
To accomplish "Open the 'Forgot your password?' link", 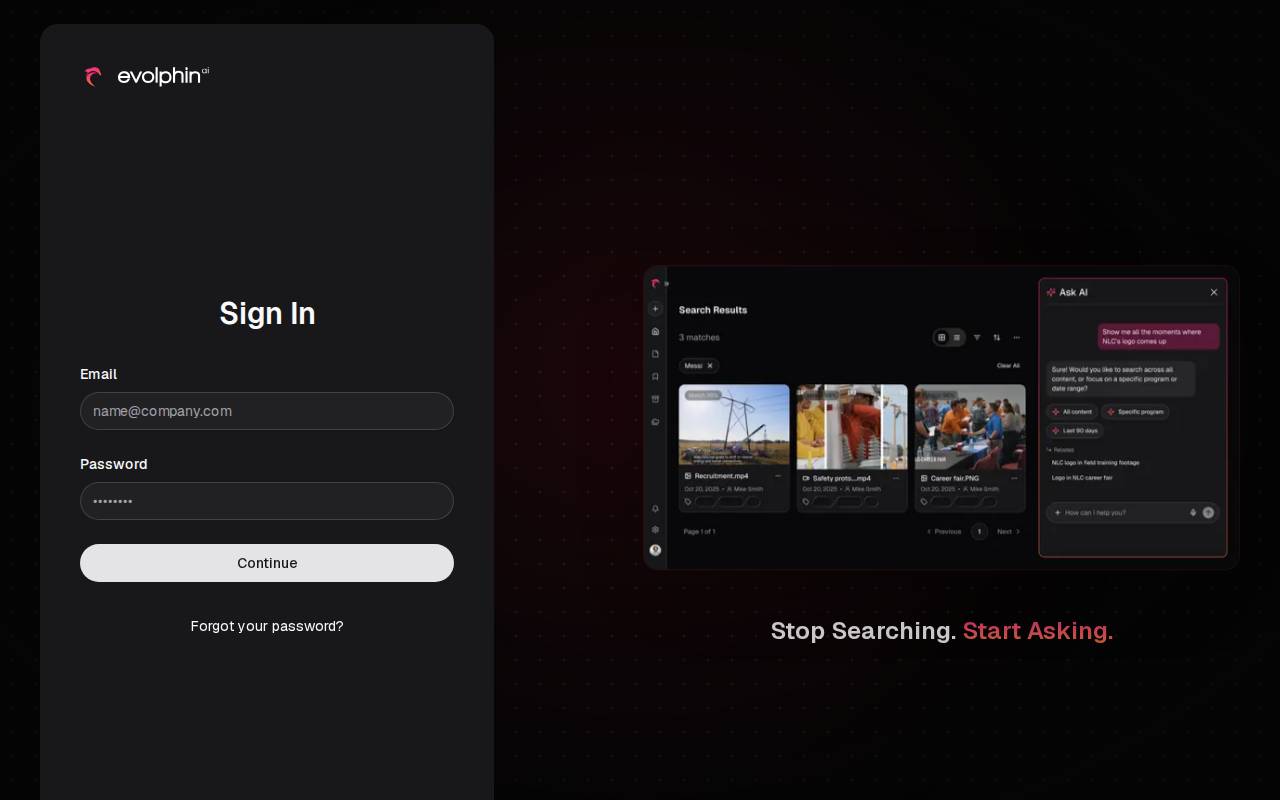I will click(267, 626).
